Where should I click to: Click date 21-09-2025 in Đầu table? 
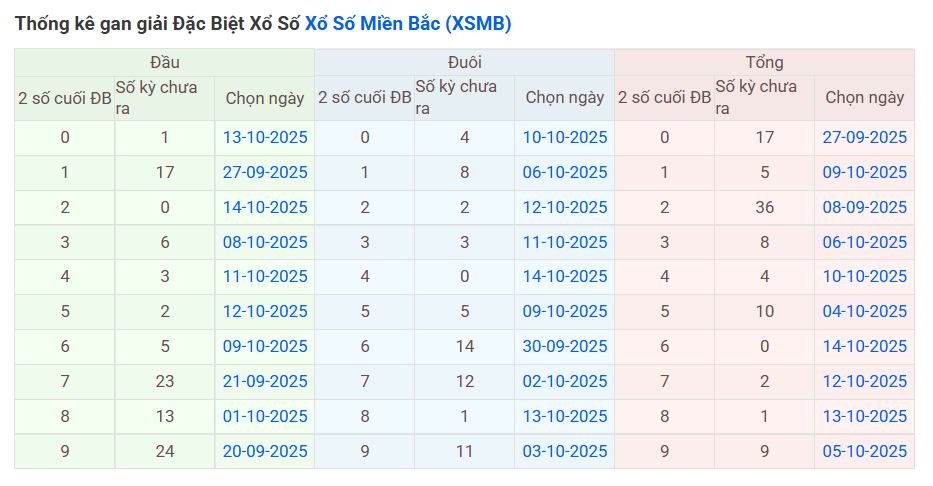(x=265, y=381)
